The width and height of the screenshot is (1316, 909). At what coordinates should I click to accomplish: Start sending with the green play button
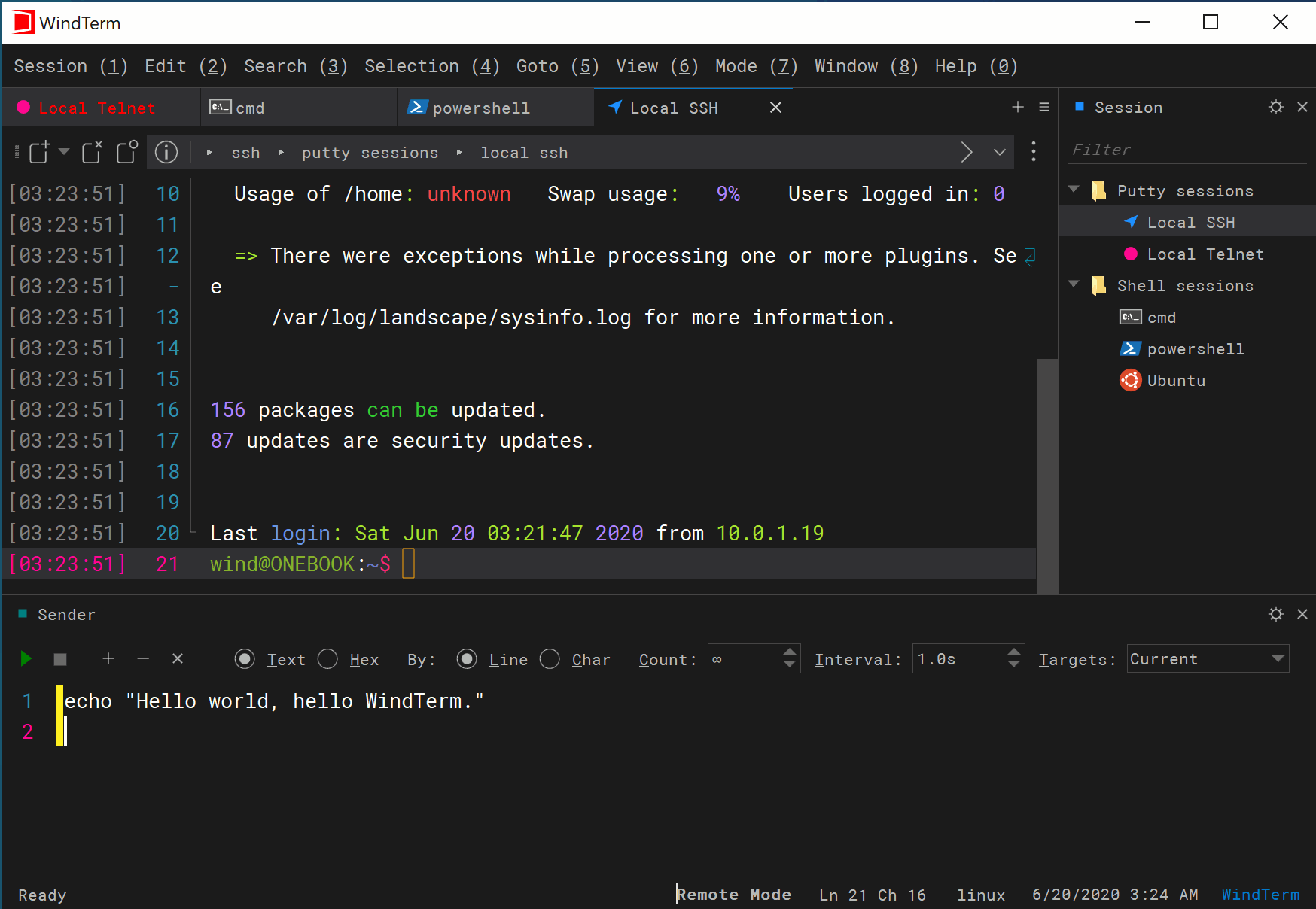click(26, 659)
